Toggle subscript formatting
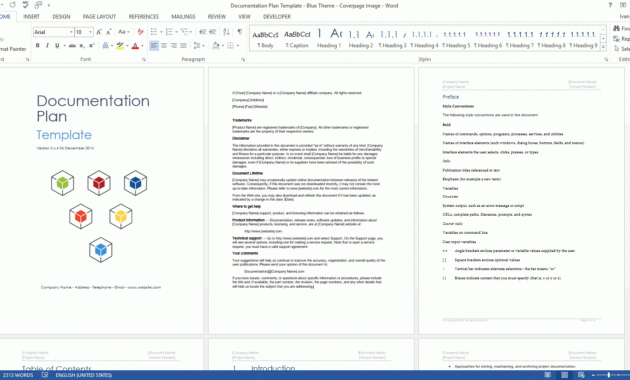The width and height of the screenshot is (630, 380). click(x=82, y=46)
